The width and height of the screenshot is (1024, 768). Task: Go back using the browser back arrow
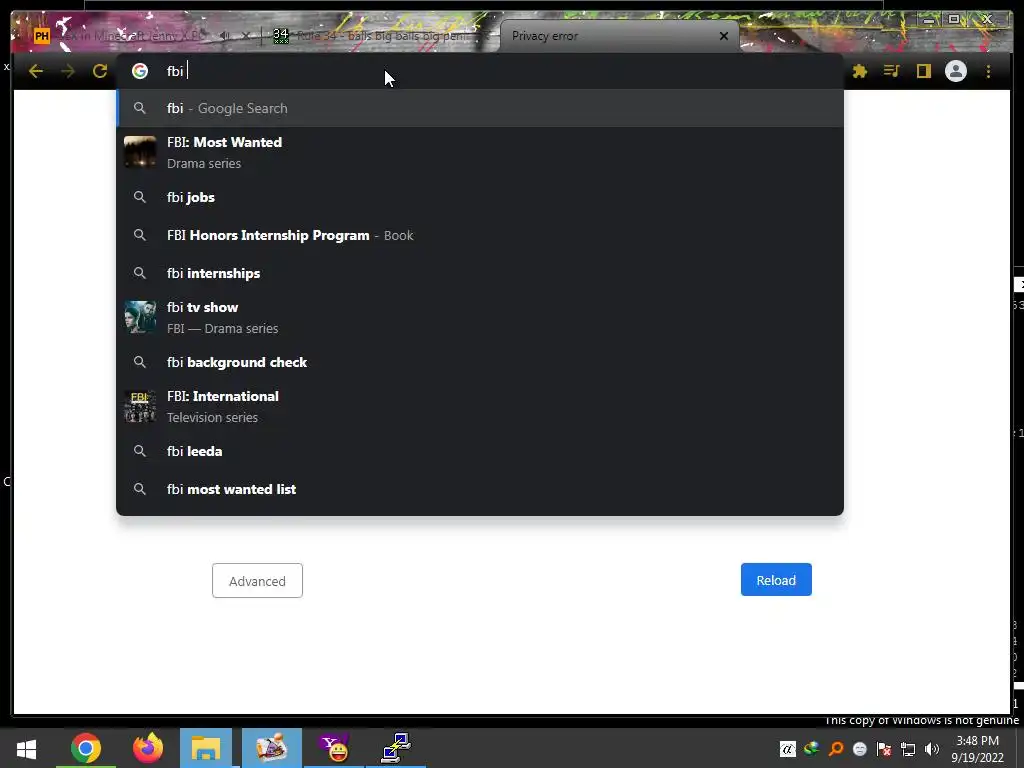pyautogui.click(x=36, y=71)
